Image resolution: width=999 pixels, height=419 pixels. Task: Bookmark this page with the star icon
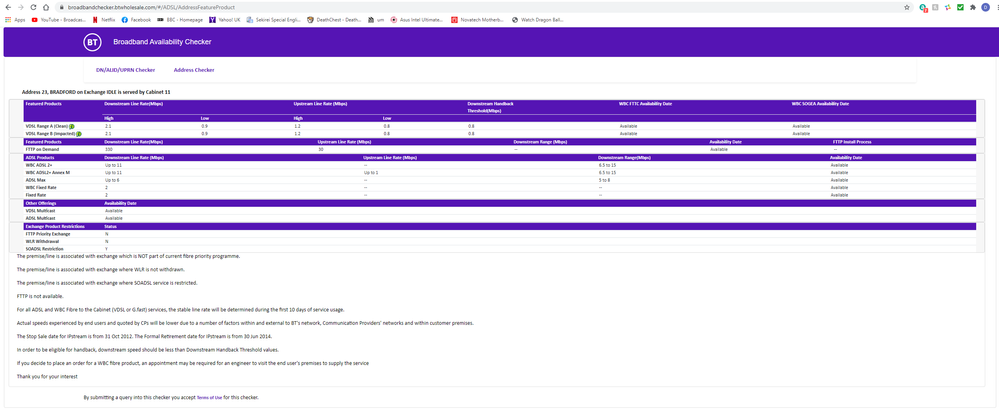coord(907,8)
